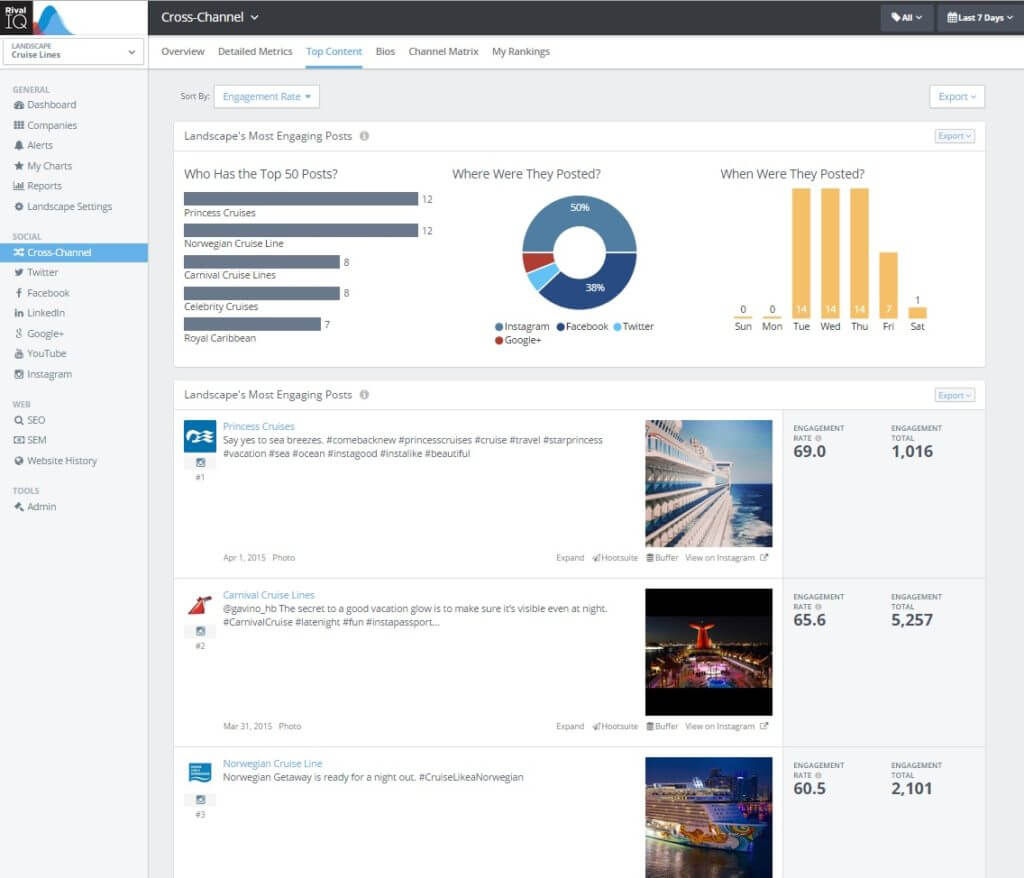Open My Charts star icon
The image size is (1024, 878).
(18, 166)
